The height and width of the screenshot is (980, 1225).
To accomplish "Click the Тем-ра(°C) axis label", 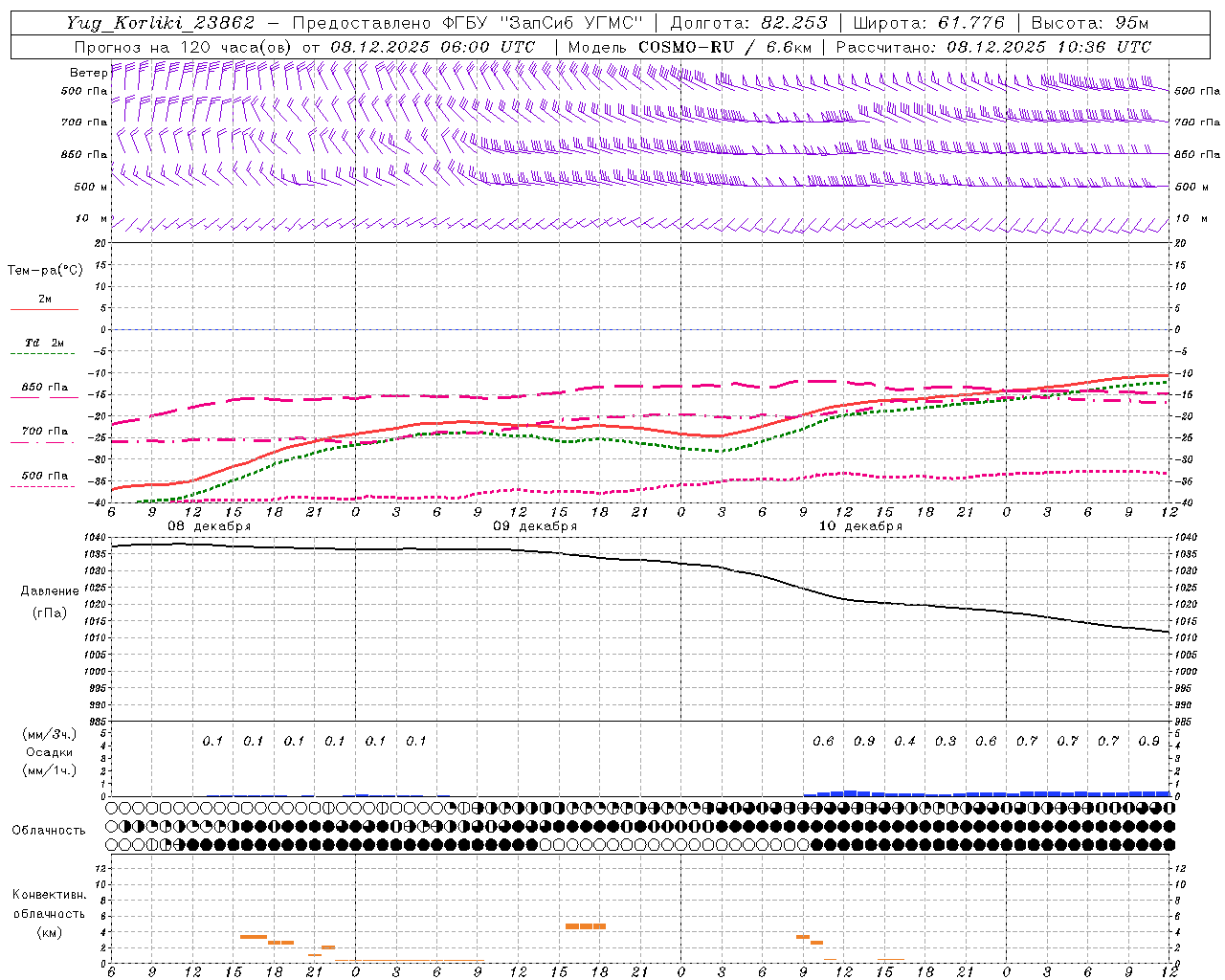I will click(45, 271).
